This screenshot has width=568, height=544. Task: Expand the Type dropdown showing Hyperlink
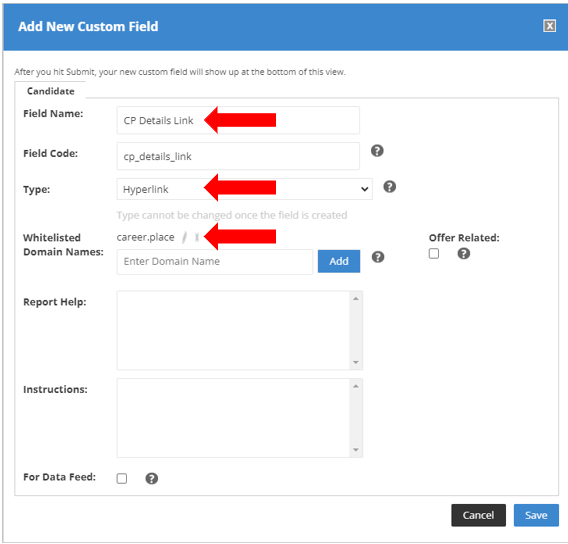coord(245,189)
